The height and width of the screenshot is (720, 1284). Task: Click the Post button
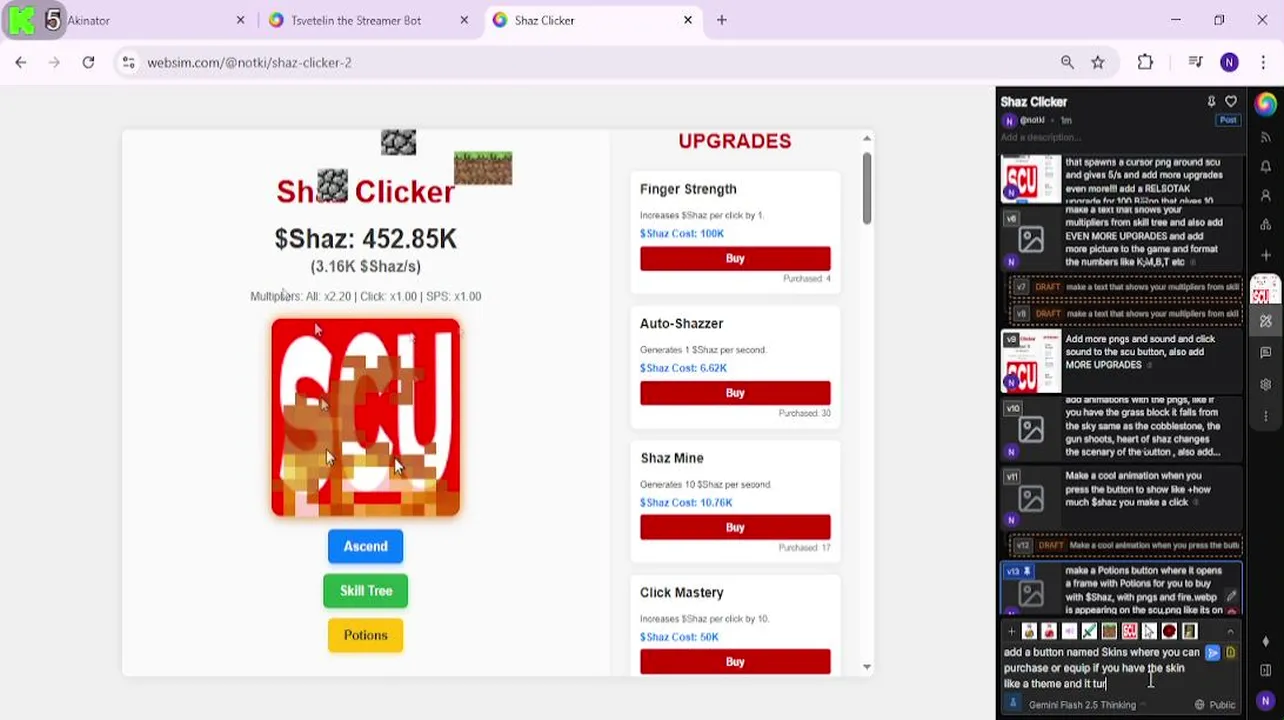click(1228, 120)
